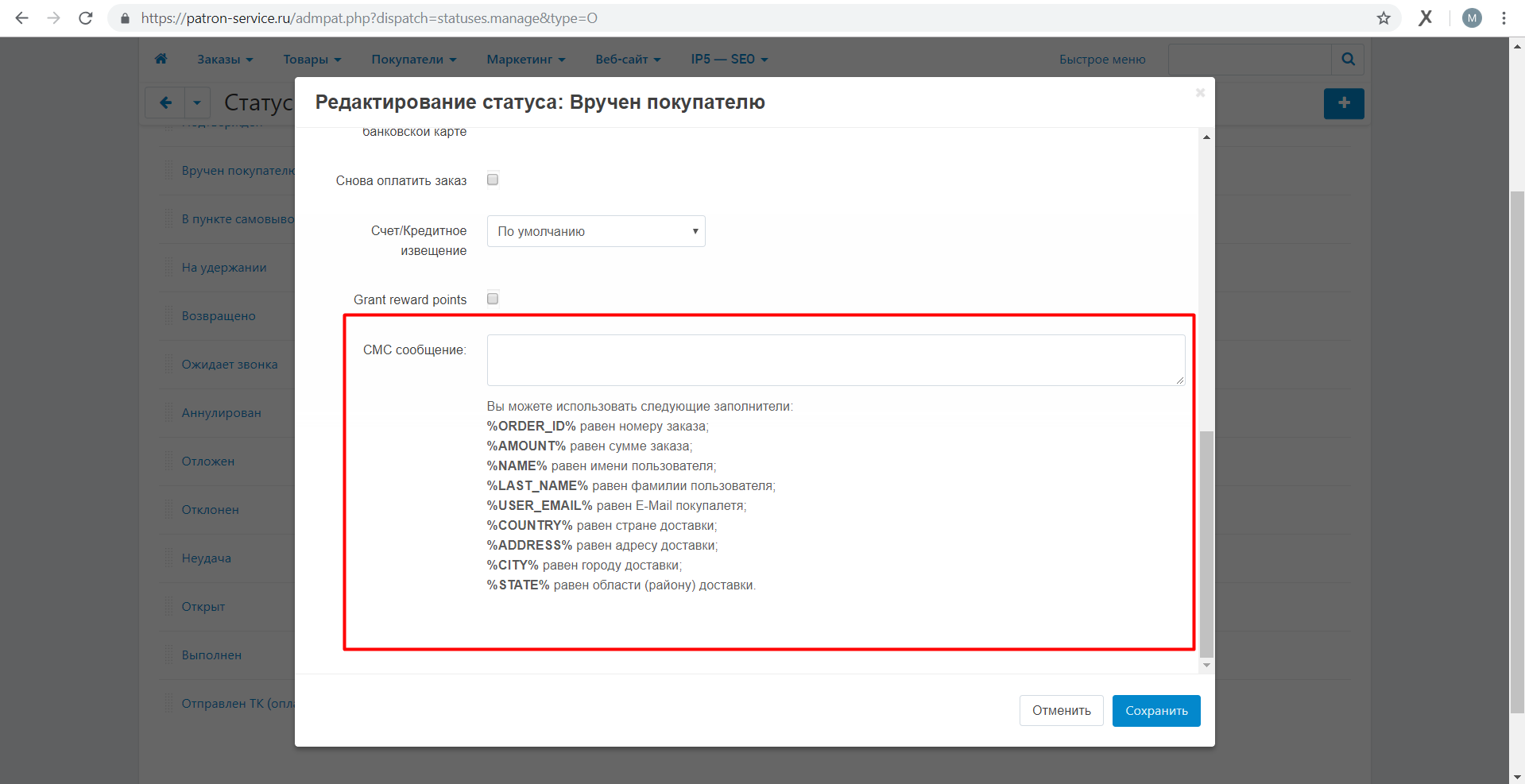Click the dialog scrollbar up arrow
Screen dimensions: 1525x784
pyautogui.click(x=1206, y=137)
